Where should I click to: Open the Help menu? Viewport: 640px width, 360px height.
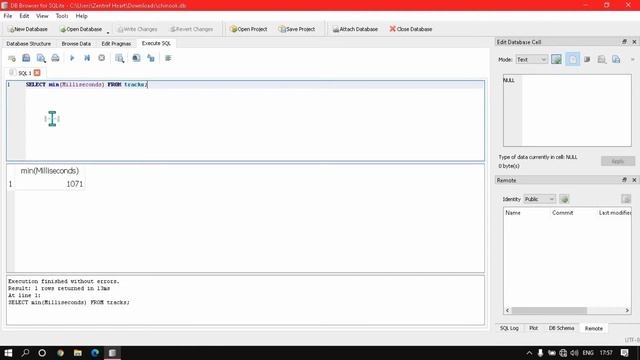coord(81,16)
